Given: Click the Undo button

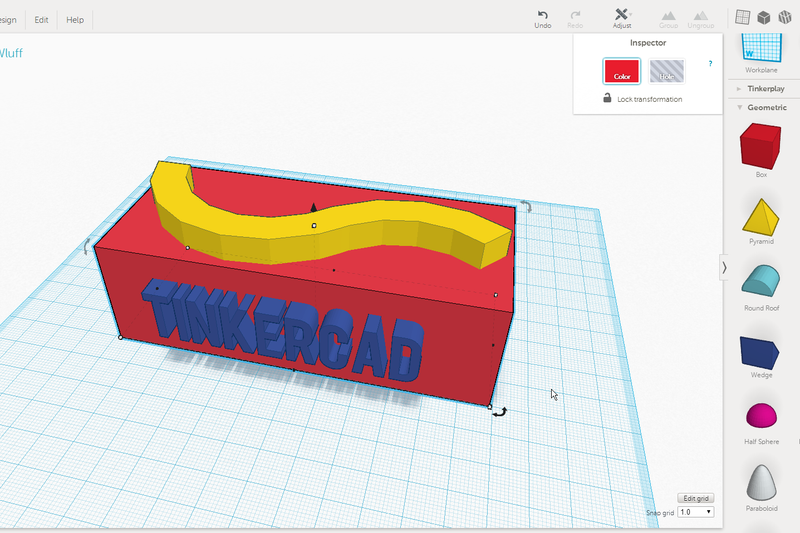Looking at the screenshot, I should click(542, 19).
